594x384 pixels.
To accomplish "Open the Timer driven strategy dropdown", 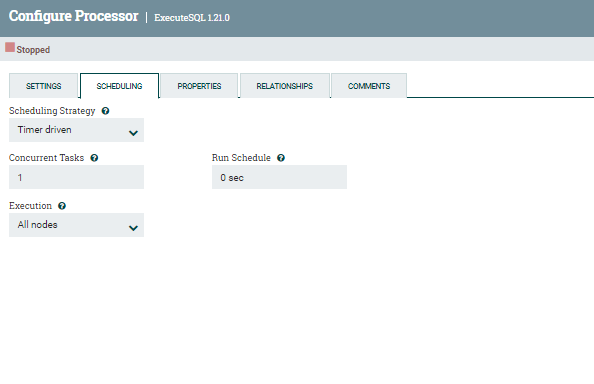I will pos(77,130).
